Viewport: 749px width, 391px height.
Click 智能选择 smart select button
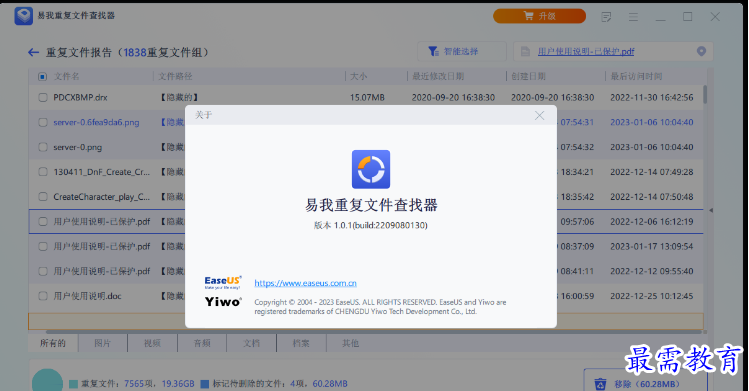(x=462, y=52)
